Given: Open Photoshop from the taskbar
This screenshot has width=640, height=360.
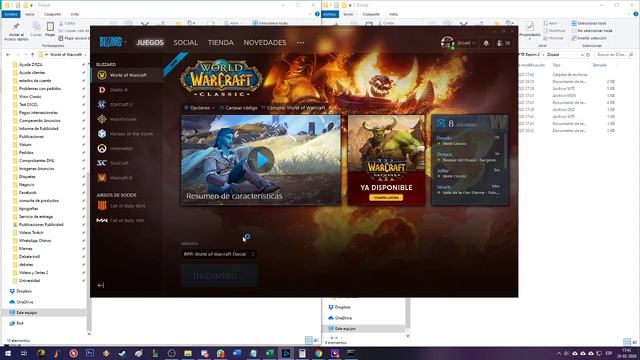Looking at the screenshot, I should pyautogui.click(x=89, y=353).
